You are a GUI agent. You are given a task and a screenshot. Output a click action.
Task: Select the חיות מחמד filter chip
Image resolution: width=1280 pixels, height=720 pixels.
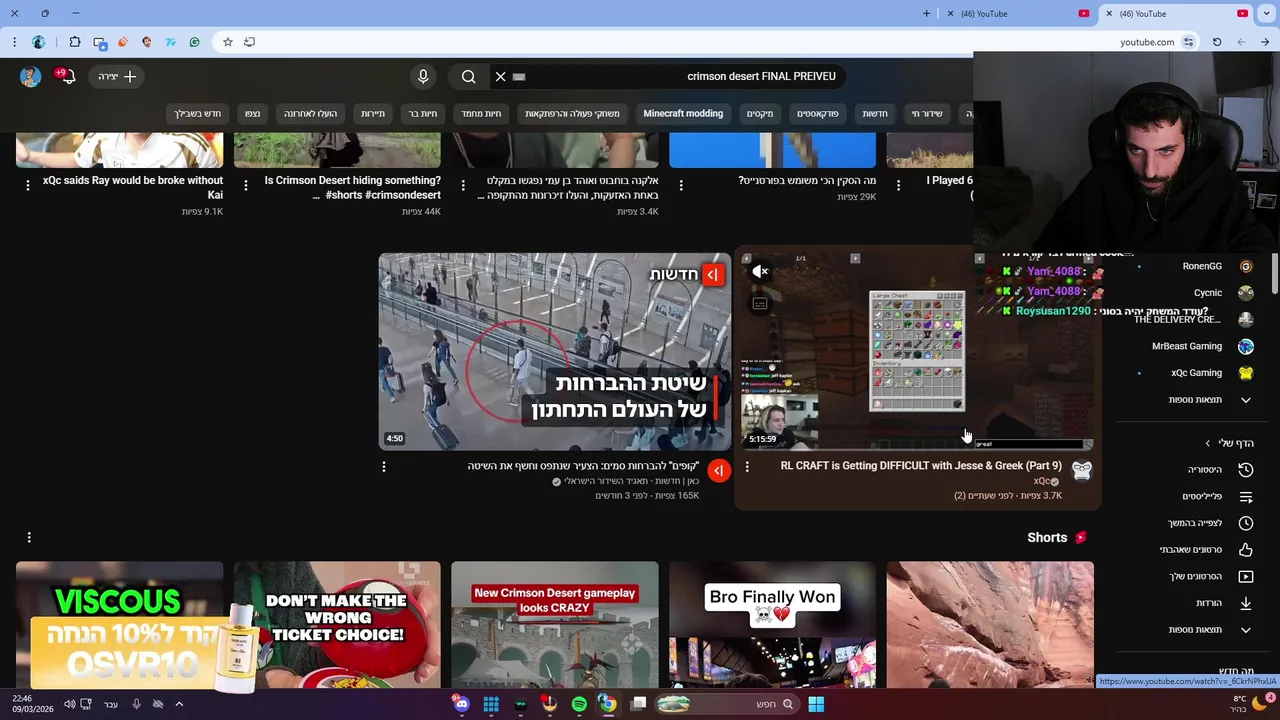(481, 114)
